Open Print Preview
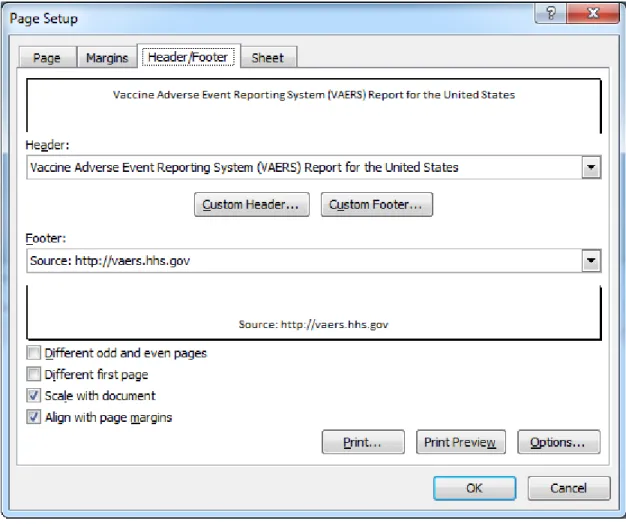This screenshot has width=626, height=524. tap(461, 442)
